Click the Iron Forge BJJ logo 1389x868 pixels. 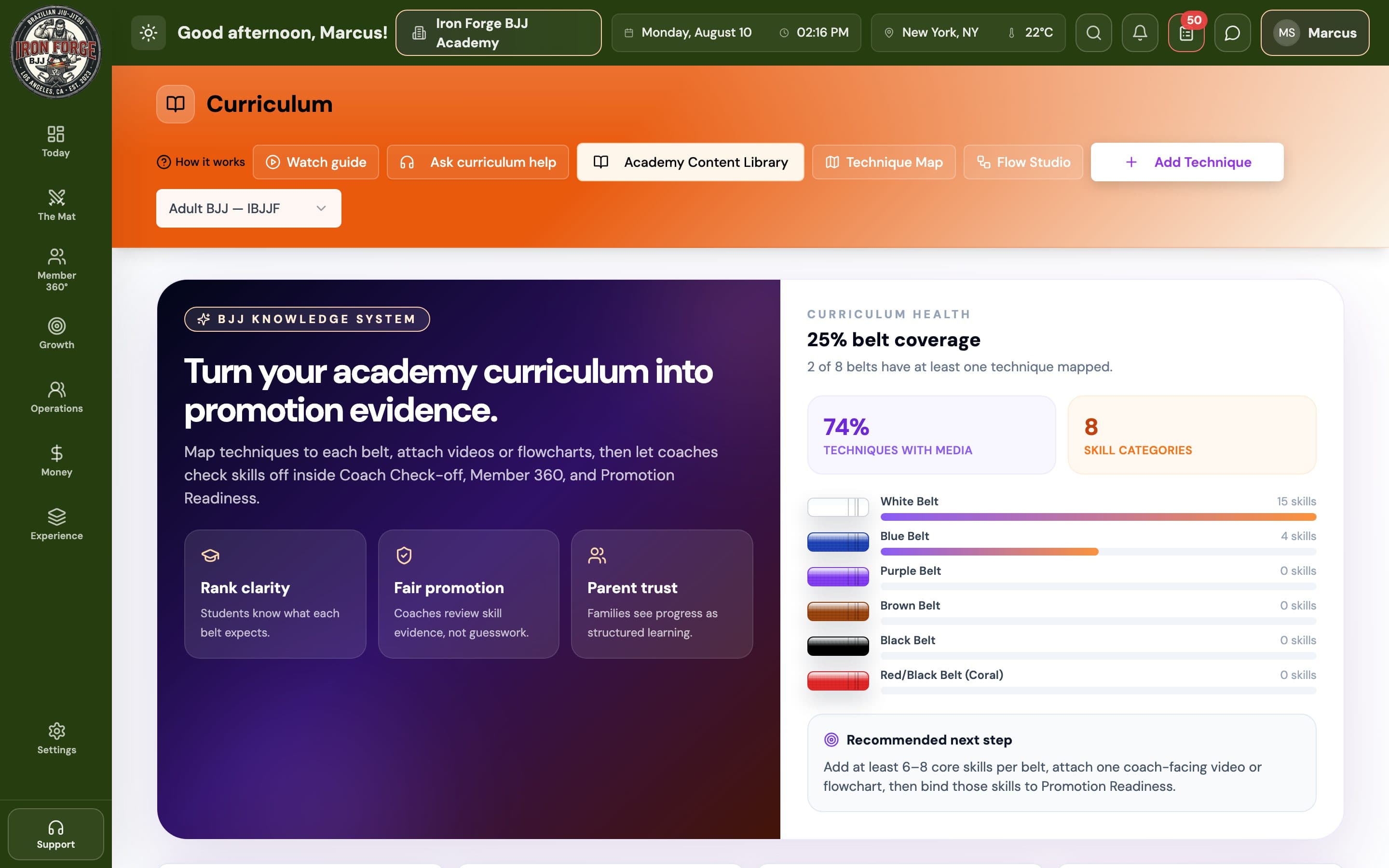(55, 52)
